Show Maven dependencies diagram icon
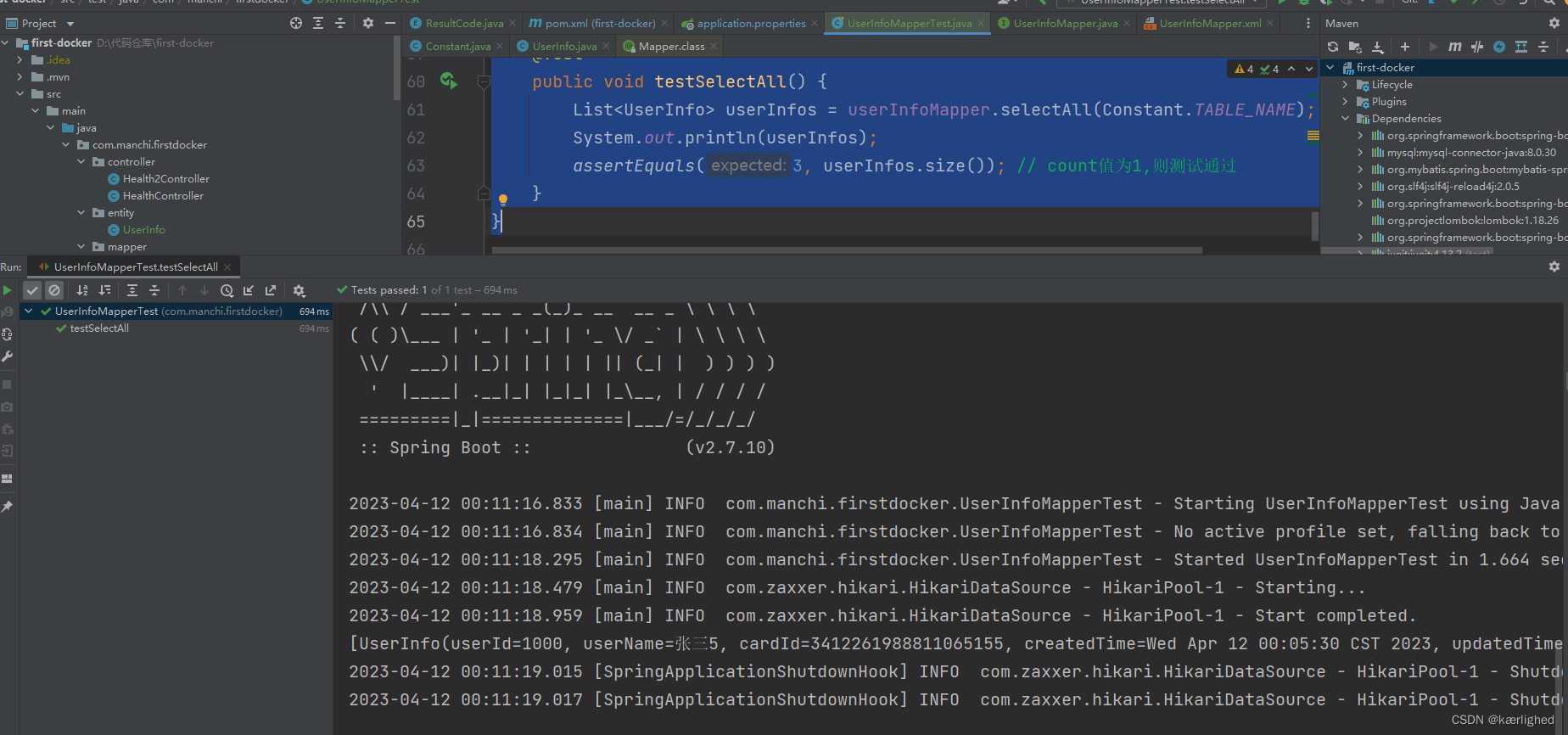Image resolution: width=1568 pixels, height=735 pixels. click(x=1521, y=47)
